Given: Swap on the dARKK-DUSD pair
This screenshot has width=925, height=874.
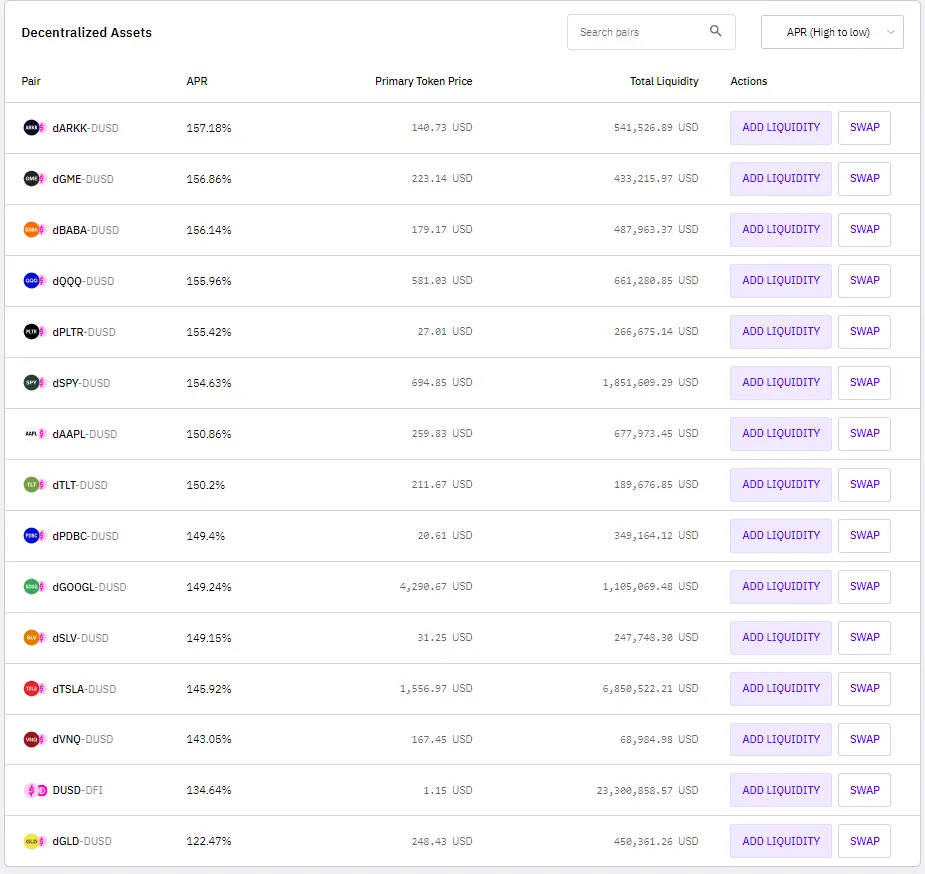Looking at the screenshot, I should [x=864, y=127].
